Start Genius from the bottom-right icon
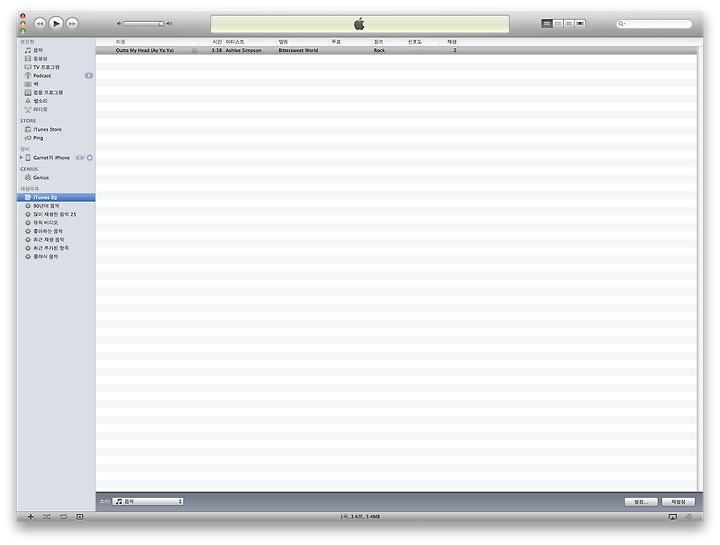720x545 pixels. [x=689, y=517]
